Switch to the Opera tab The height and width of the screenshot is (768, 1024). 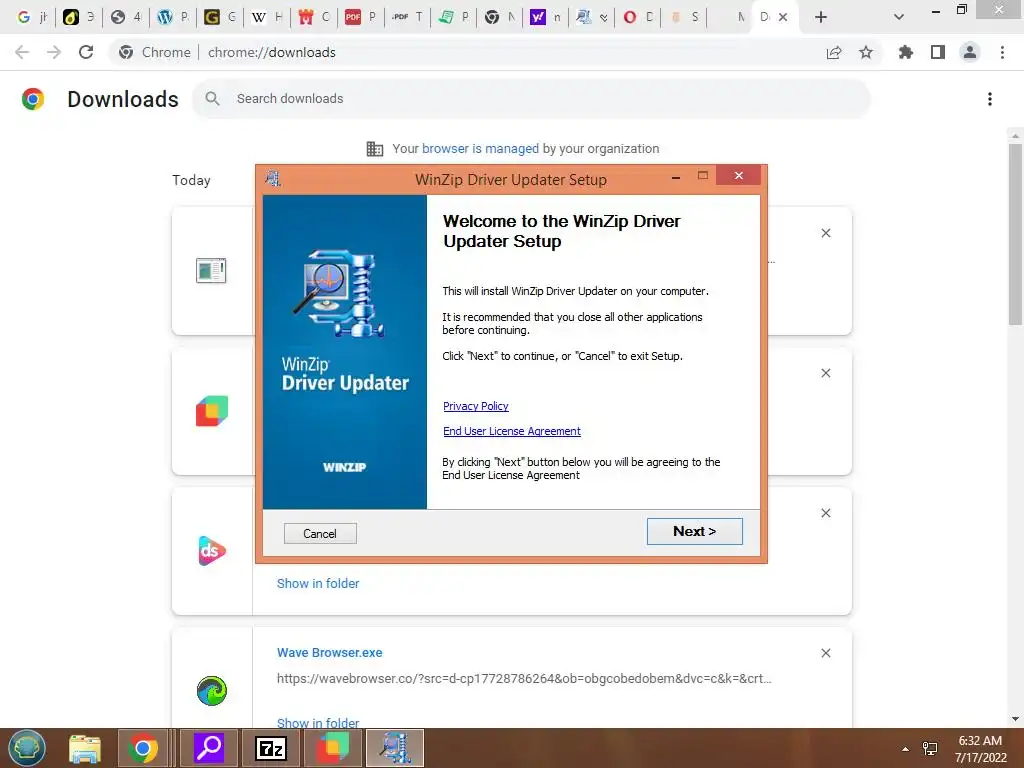638,17
